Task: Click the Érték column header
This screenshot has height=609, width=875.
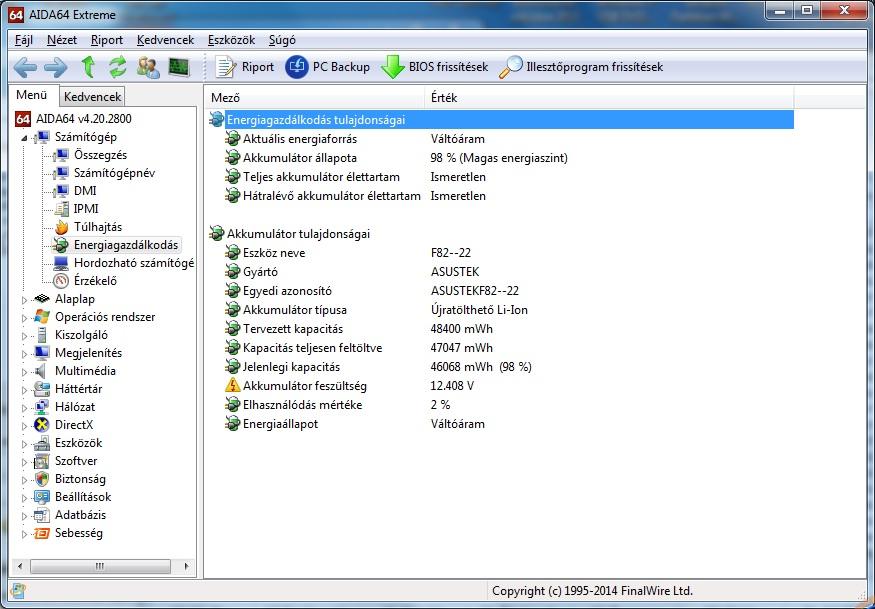Action: pos(609,98)
